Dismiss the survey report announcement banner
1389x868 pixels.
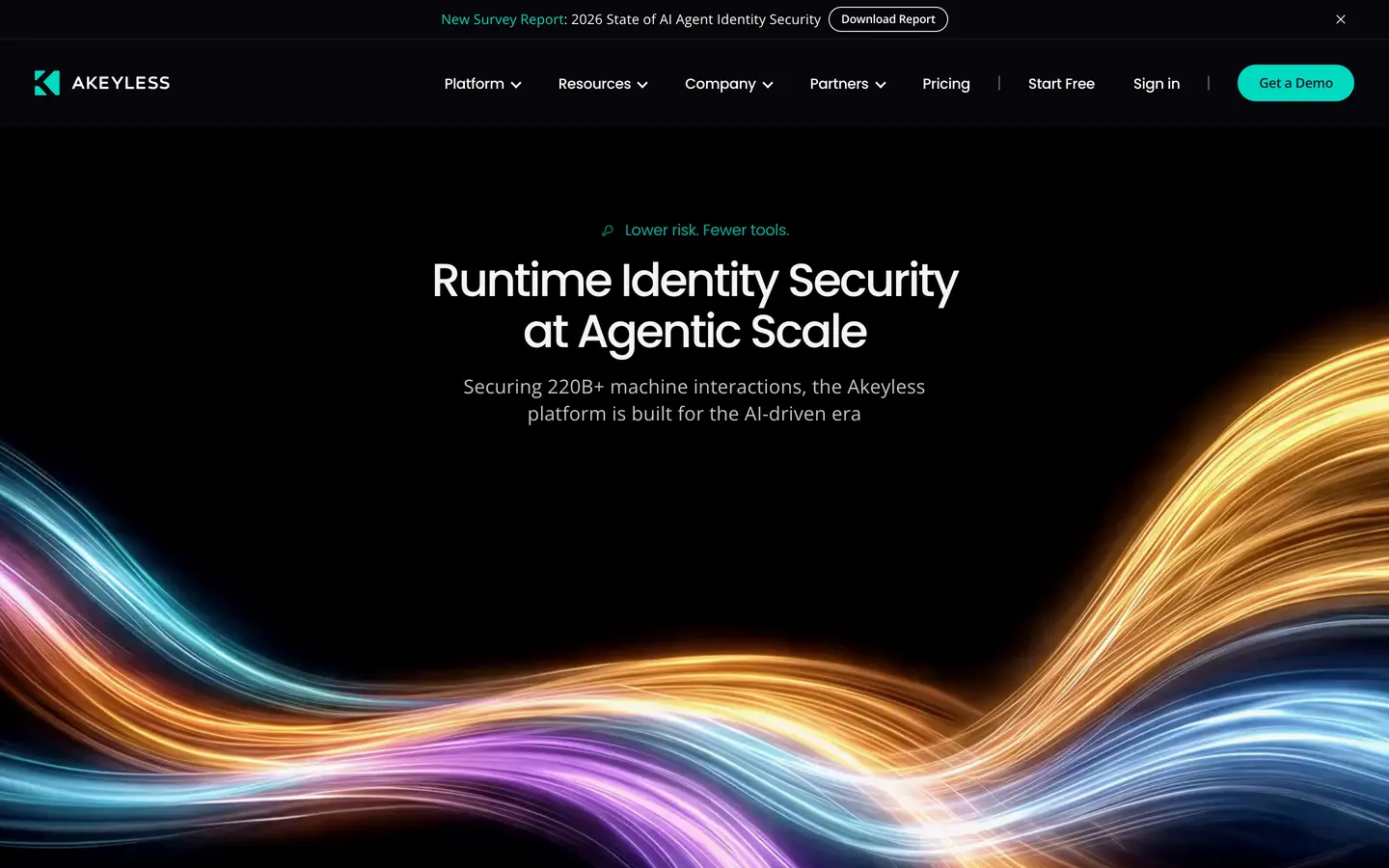click(x=1341, y=19)
